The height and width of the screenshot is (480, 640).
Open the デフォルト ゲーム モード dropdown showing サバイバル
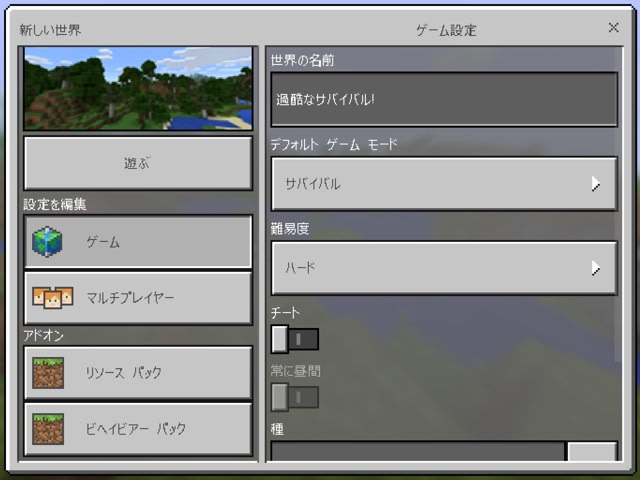pos(444,184)
